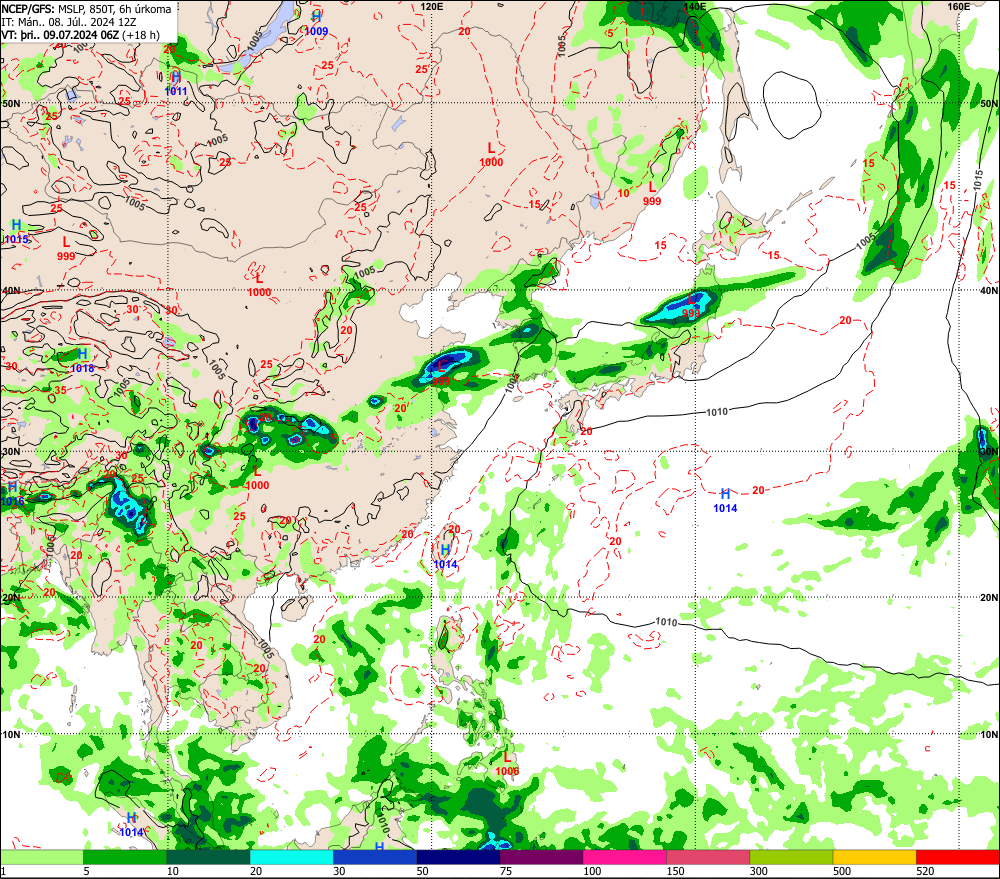Click the legend value 75 label
1000x879 pixels.
pos(506,871)
